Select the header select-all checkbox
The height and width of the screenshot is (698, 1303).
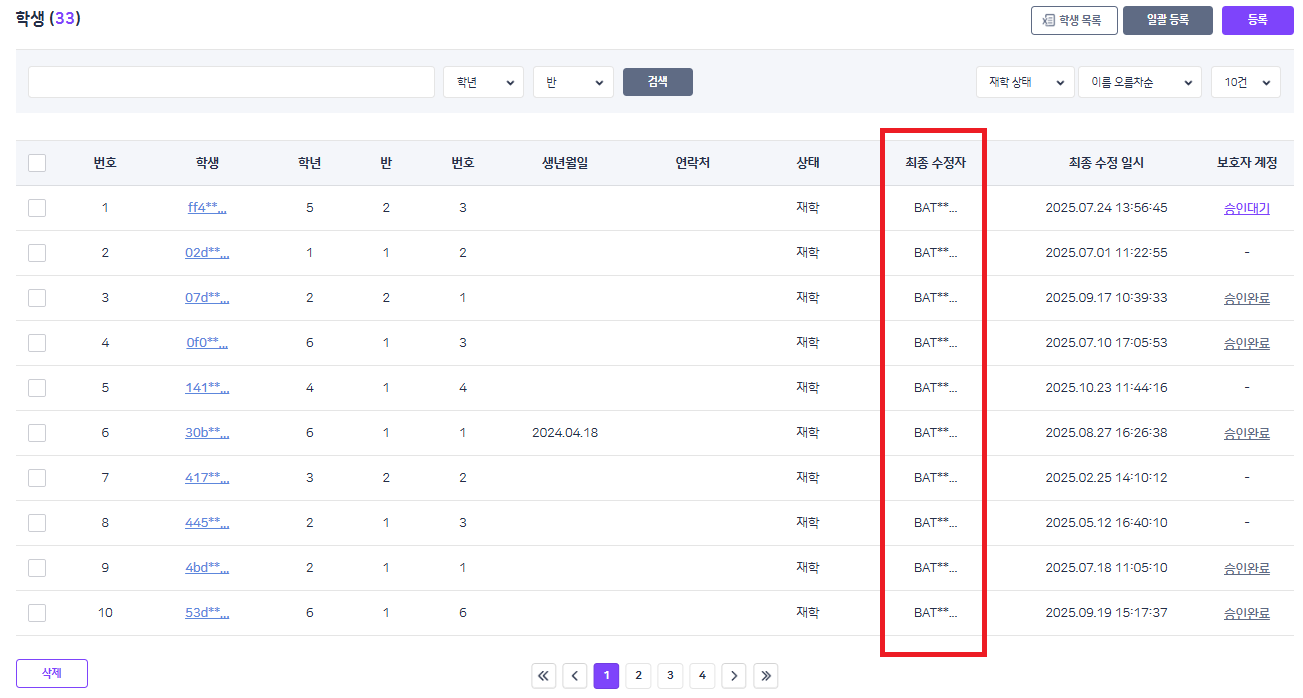[x=37, y=163]
